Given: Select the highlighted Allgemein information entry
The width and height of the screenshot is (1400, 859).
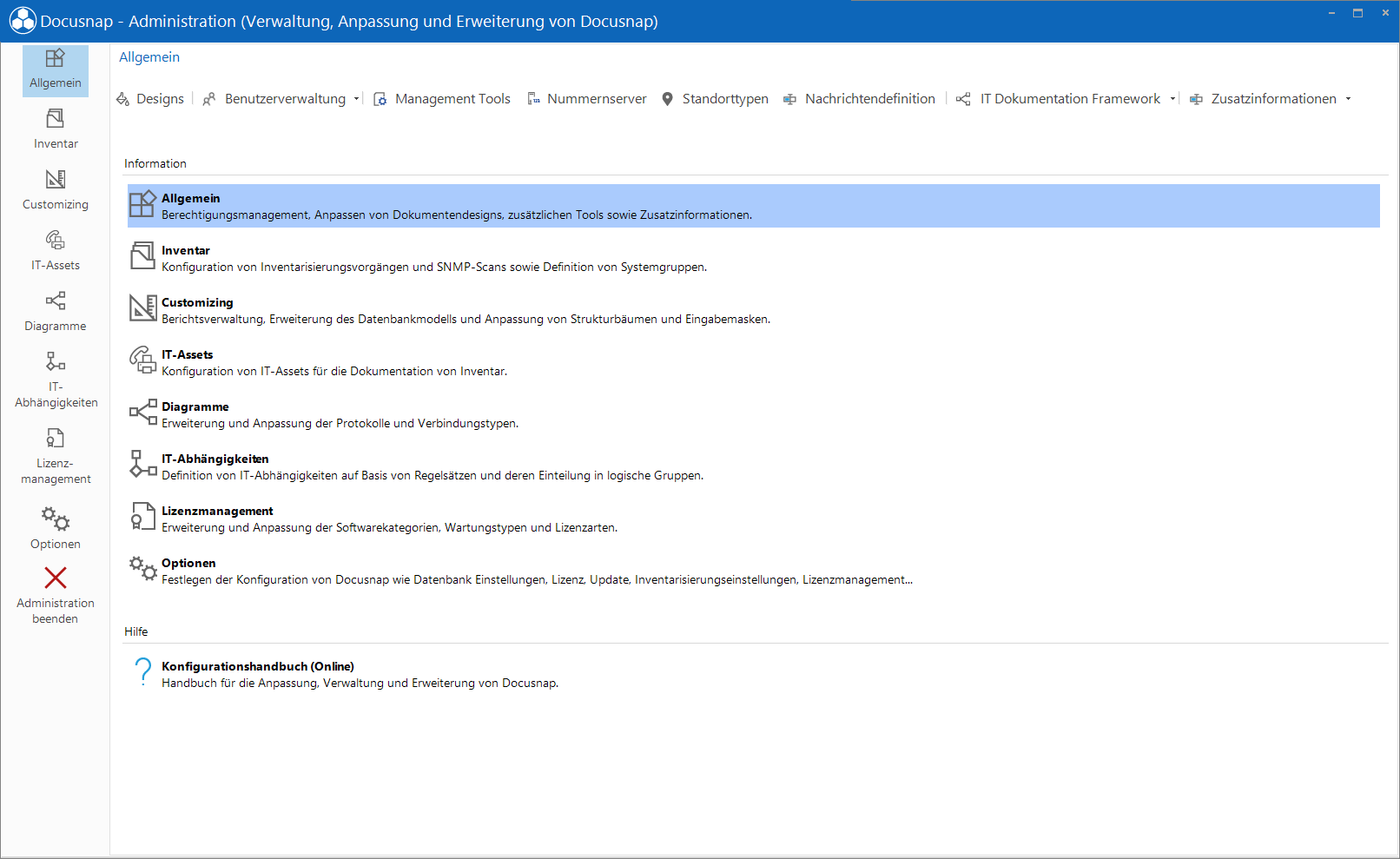Looking at the screenshot, I should tap(753, 206).
